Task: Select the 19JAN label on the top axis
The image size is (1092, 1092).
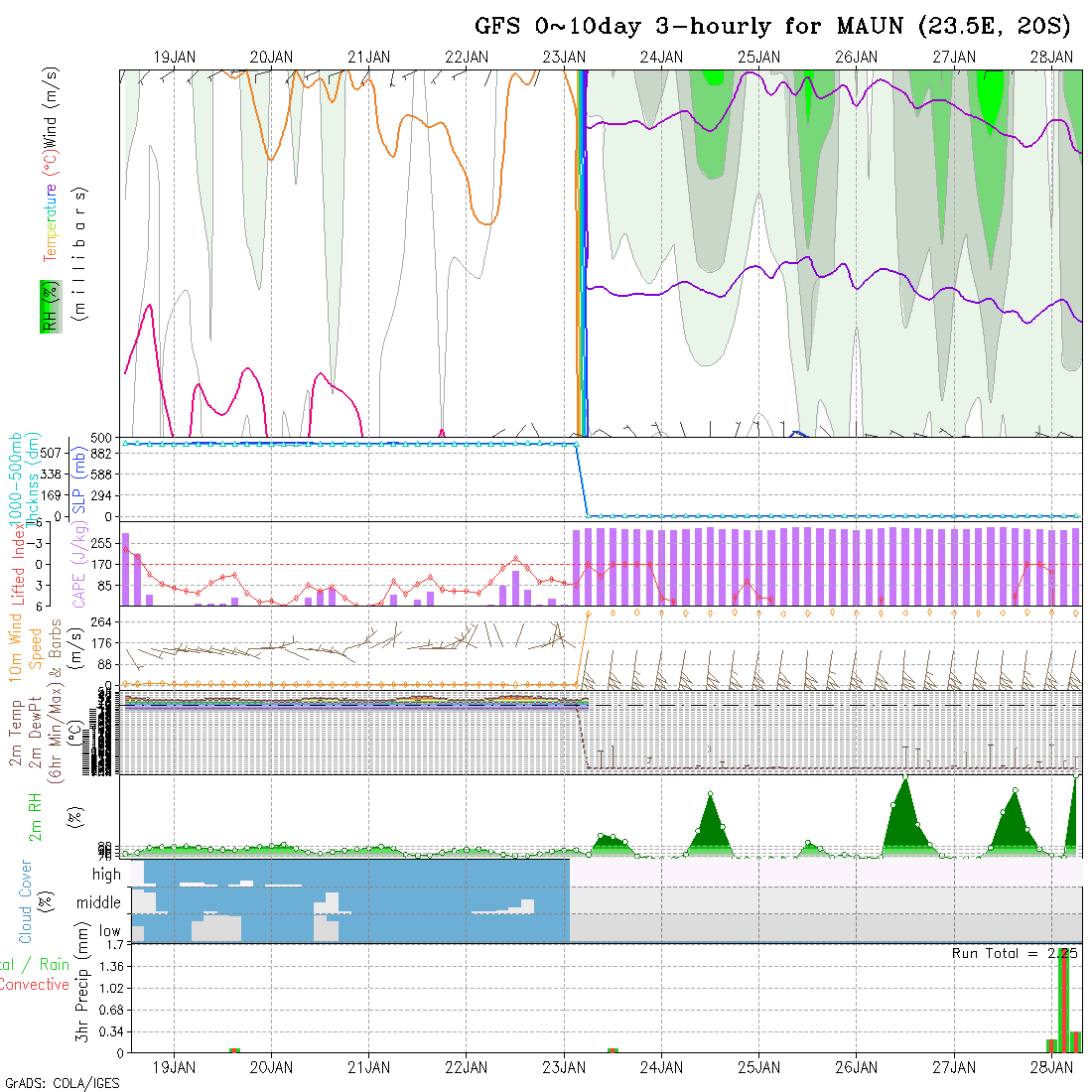Action: 175,58
